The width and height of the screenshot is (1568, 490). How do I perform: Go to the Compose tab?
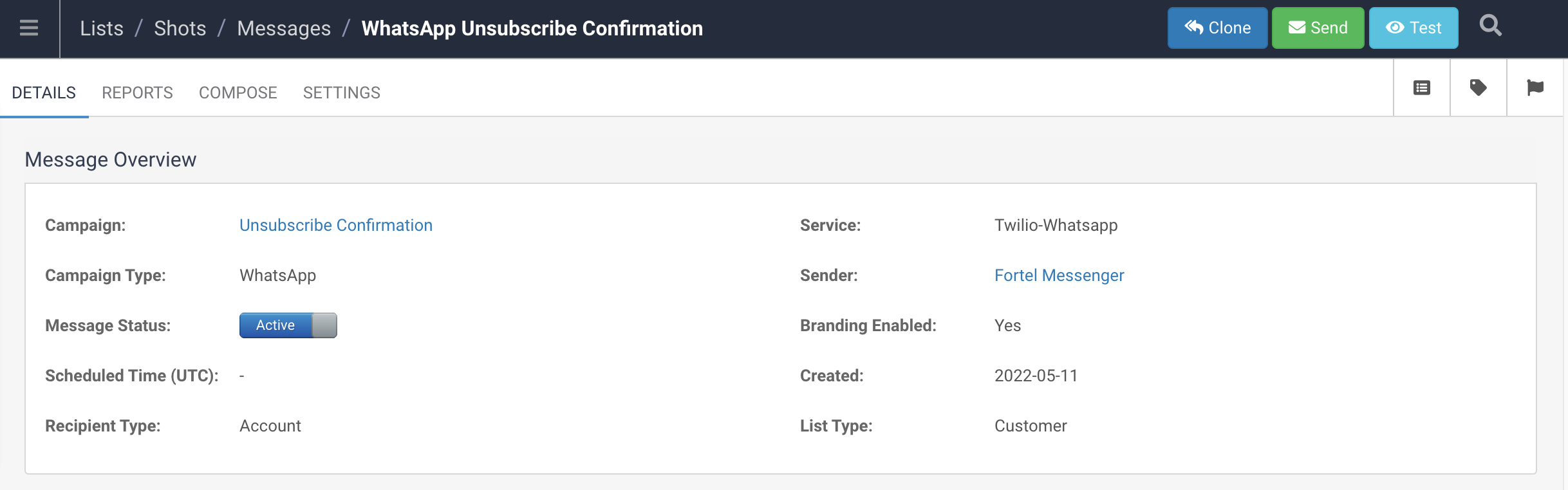pos(238,93)
